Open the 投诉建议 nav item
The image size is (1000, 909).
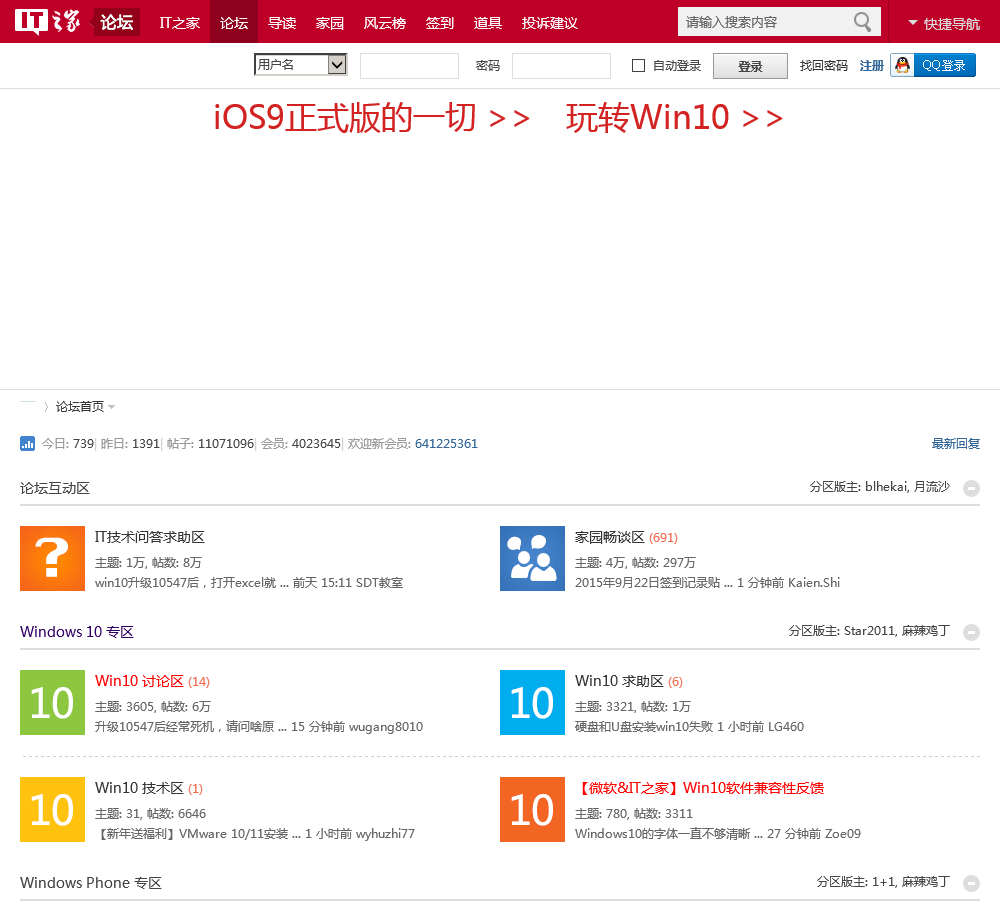[x=549, y=23]
